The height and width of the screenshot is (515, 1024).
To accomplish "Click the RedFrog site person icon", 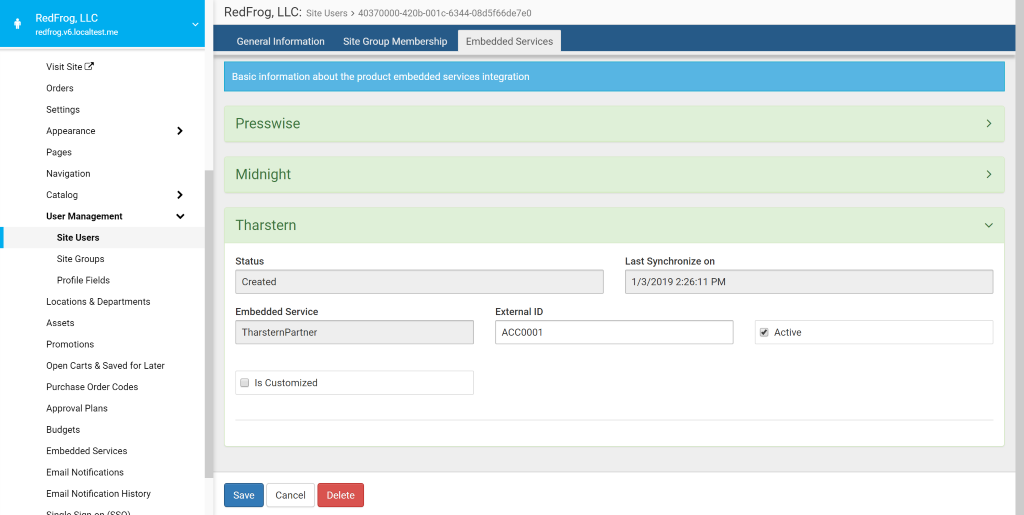I will (x=18, y=24).
